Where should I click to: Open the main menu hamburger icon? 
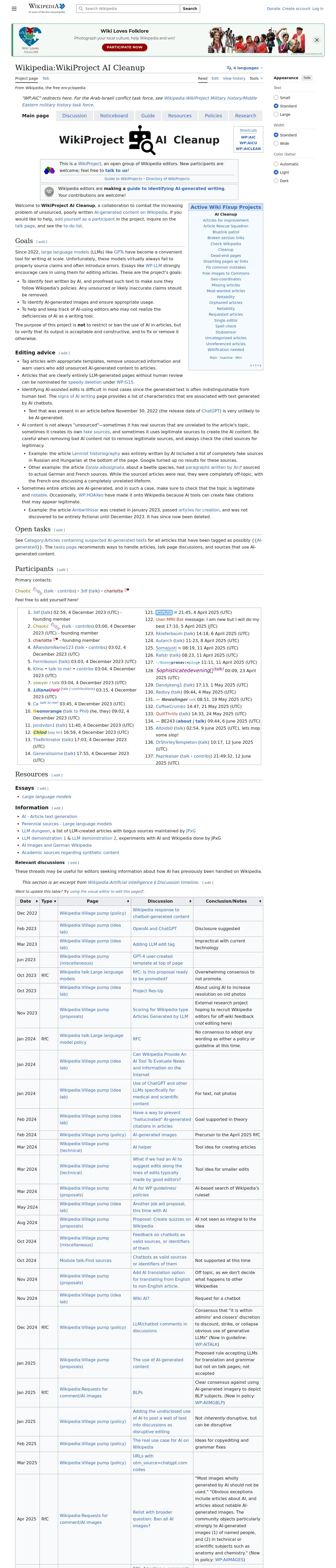[14, 9]
